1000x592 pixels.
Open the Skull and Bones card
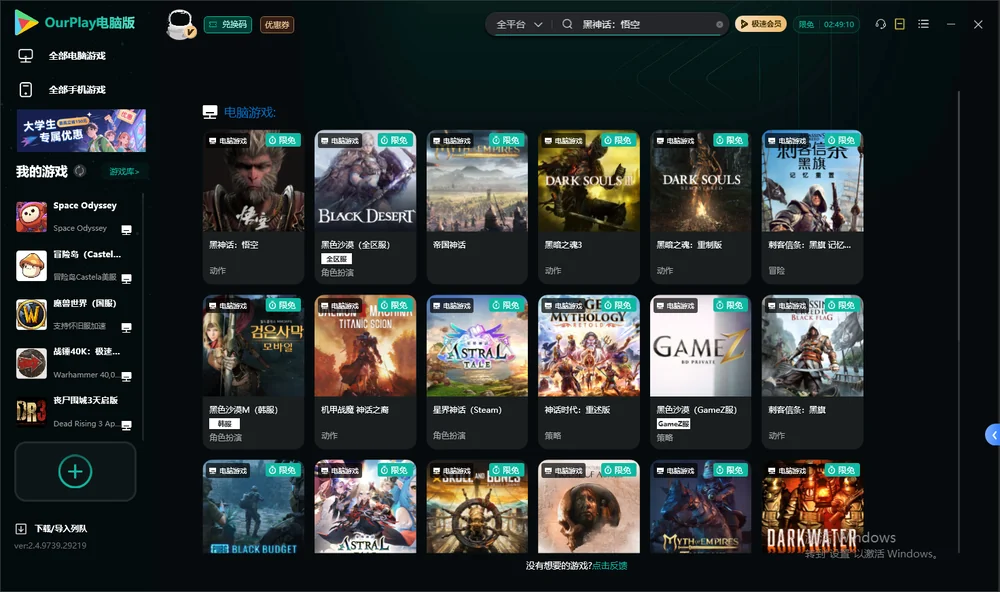(477, 507)
